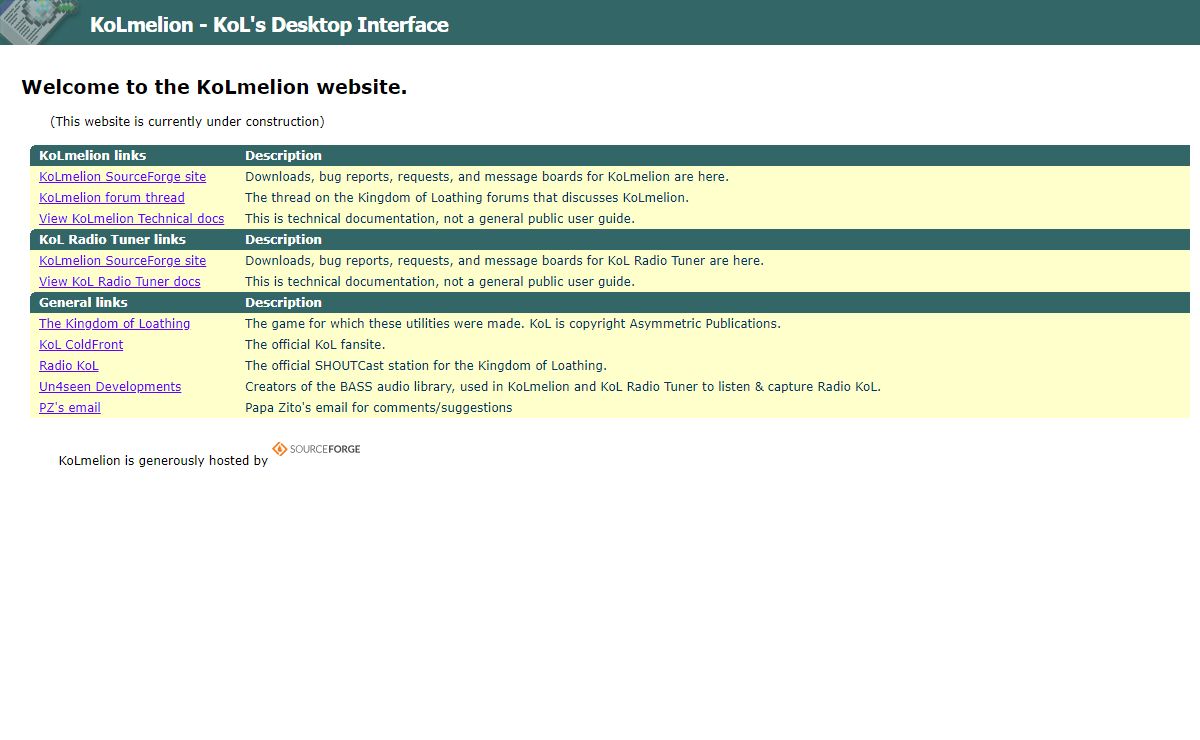1200x740 pixels.
Task: Click the Description header beside 'General links'
Action: click(283, 303)
